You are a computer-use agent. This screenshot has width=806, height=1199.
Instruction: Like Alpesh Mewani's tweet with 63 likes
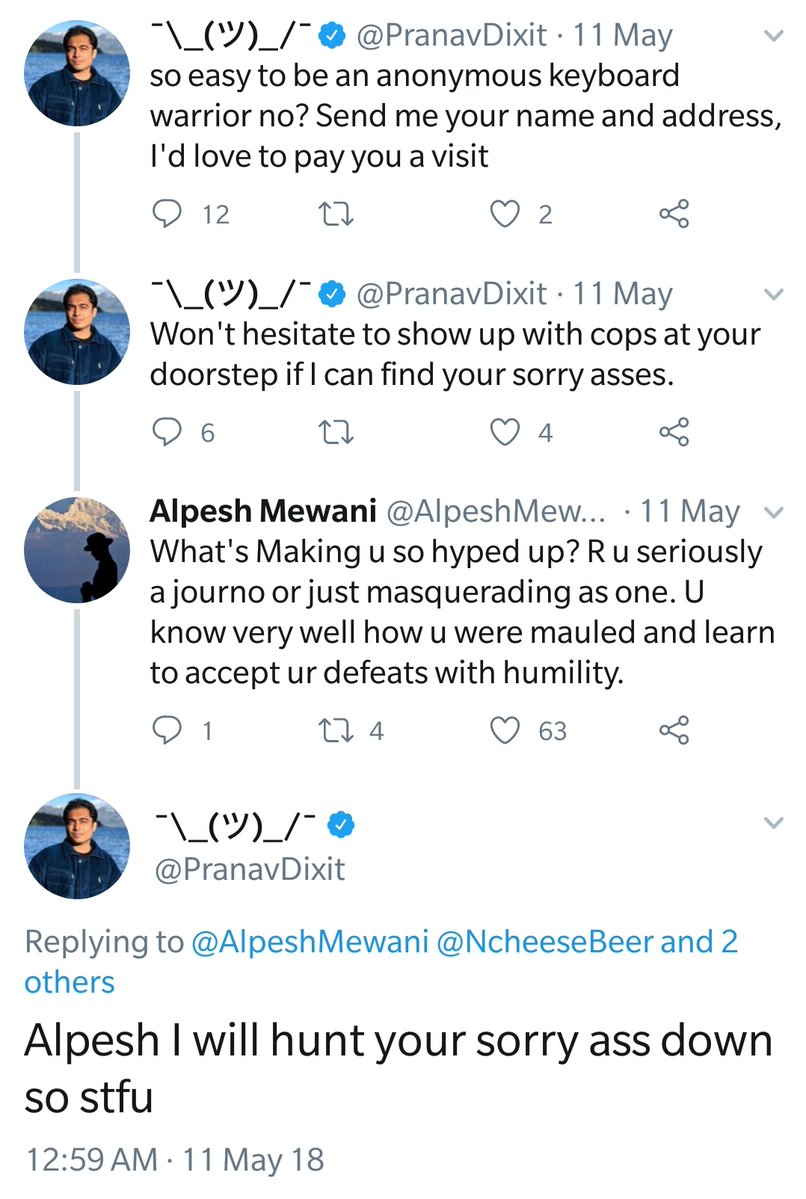[507, 731]
